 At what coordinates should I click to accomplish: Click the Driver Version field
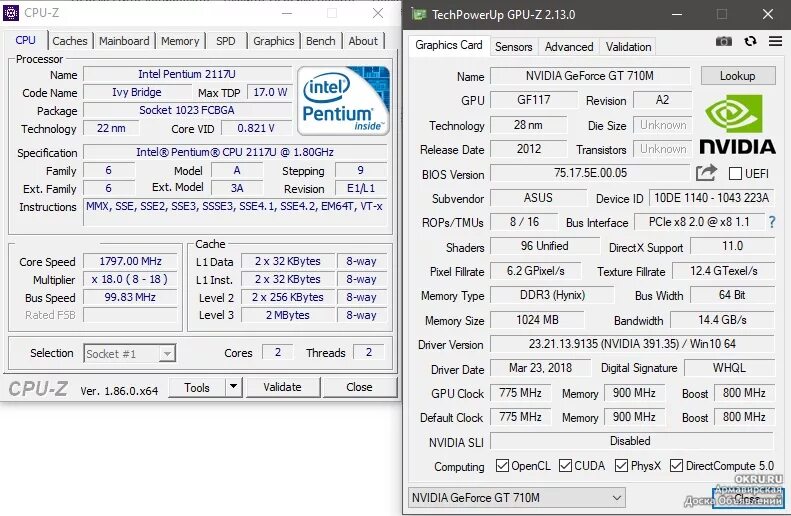click(x=632, y=344)
